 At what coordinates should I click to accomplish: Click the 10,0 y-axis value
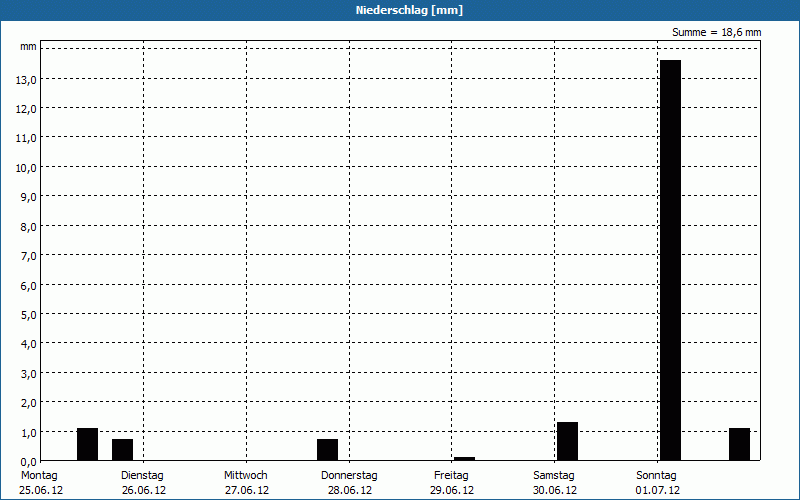(26, 168)
